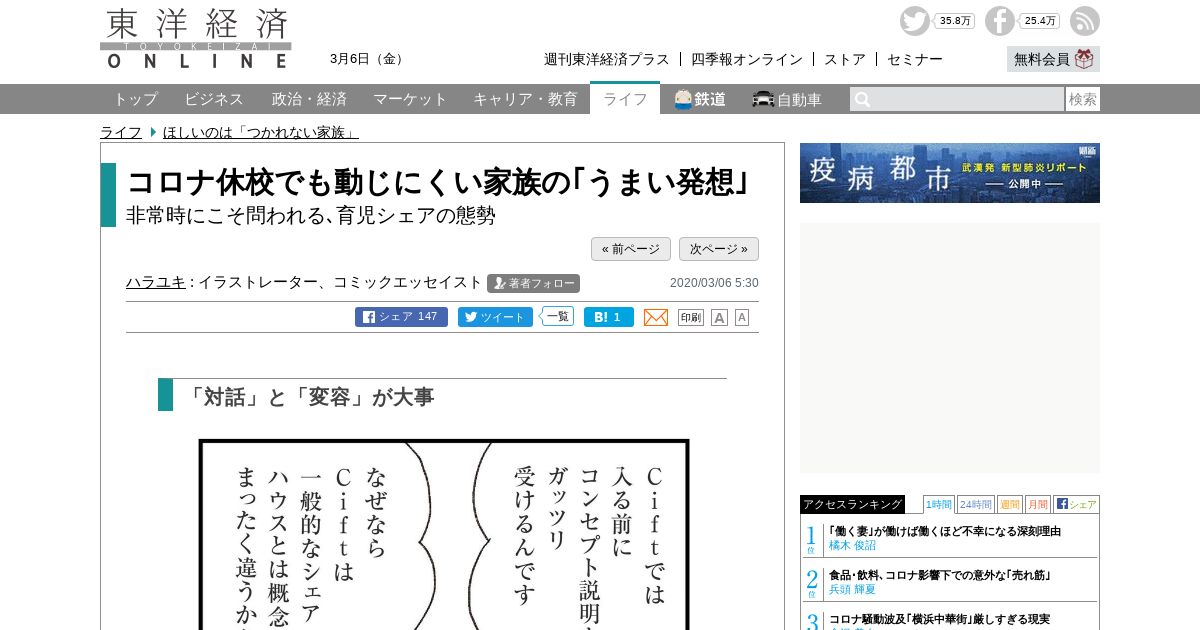Open the 鉄道 railway navigation tab
The width and height of the screenshot is (1200, 630).
[700, 99]
